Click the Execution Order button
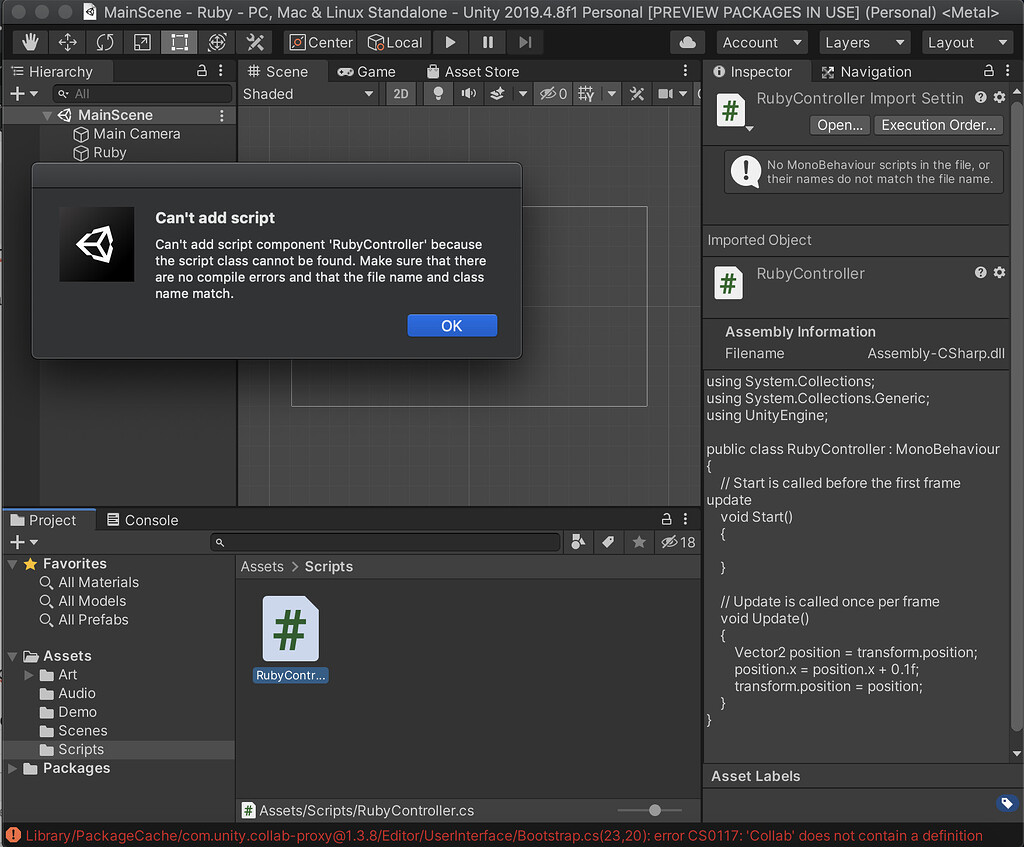The image size is (1024, 847). 938,125
